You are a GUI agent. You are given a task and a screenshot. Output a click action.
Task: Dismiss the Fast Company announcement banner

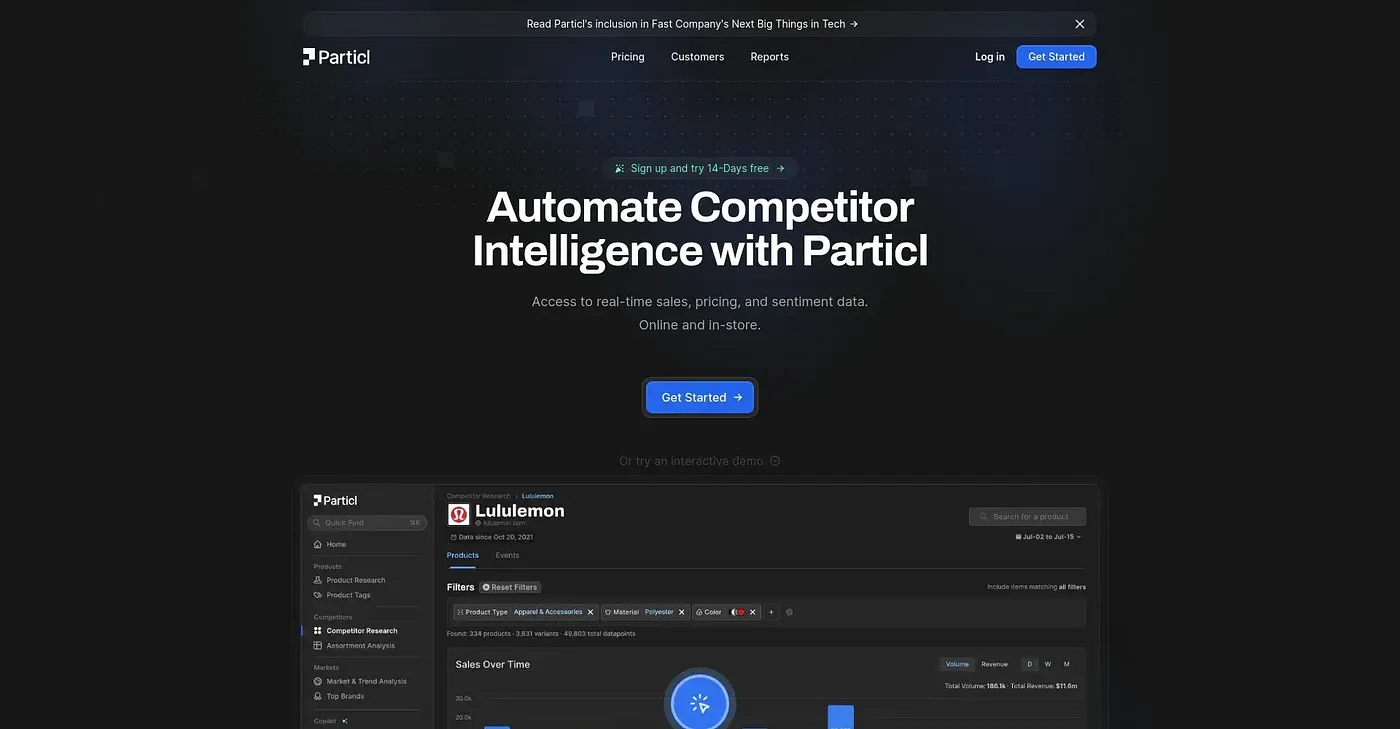[x=1080, y=24]
